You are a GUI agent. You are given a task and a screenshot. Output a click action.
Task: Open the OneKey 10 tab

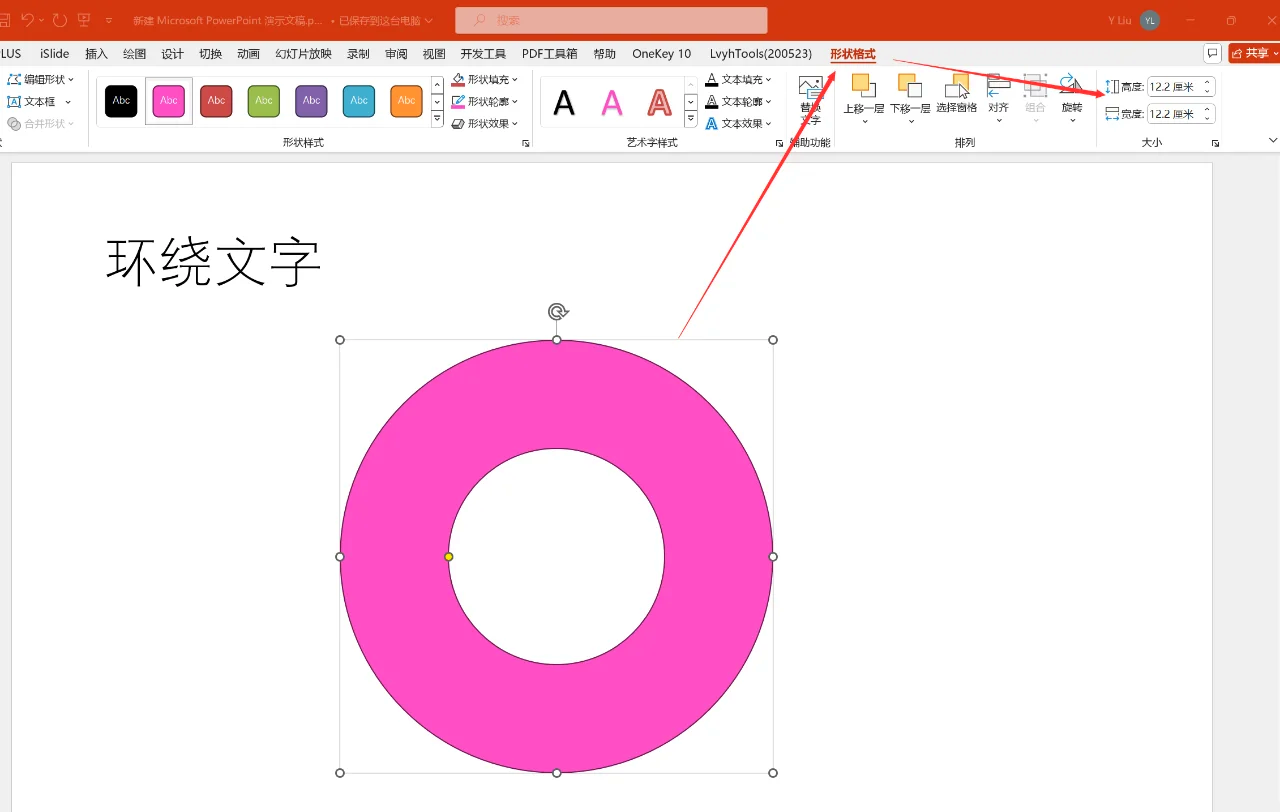[662, 54]
